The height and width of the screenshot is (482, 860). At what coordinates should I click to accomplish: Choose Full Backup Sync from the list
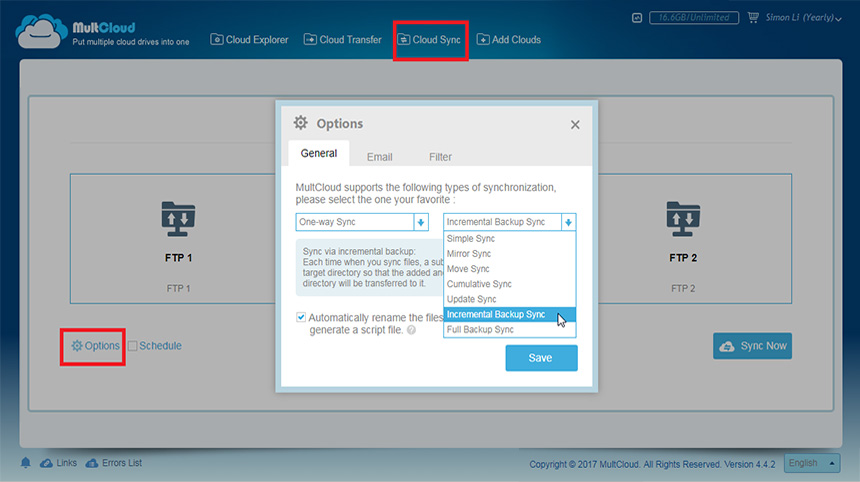click(x=510, y=330)
